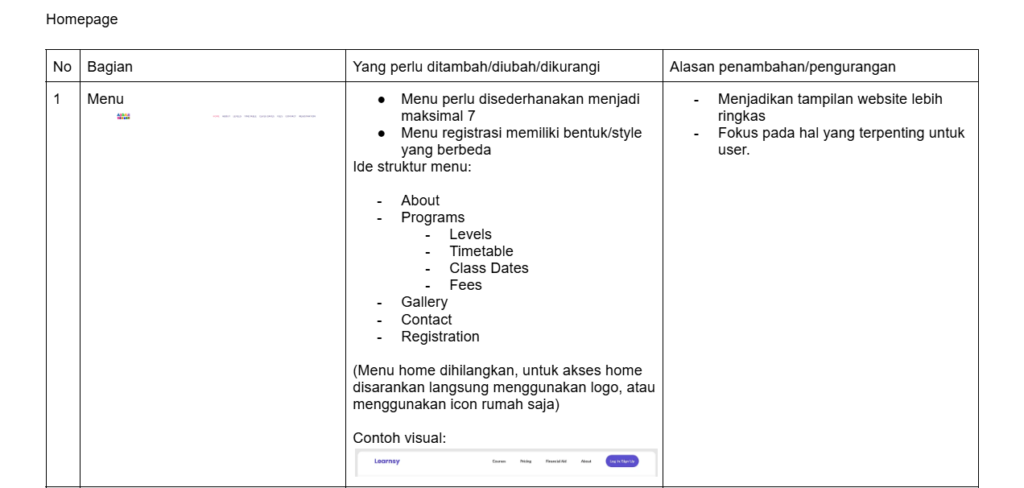Click the 'Alasan penambahan/pengurangan' column header
Viewport: 1024px width, 488px height.
[783, 67]
